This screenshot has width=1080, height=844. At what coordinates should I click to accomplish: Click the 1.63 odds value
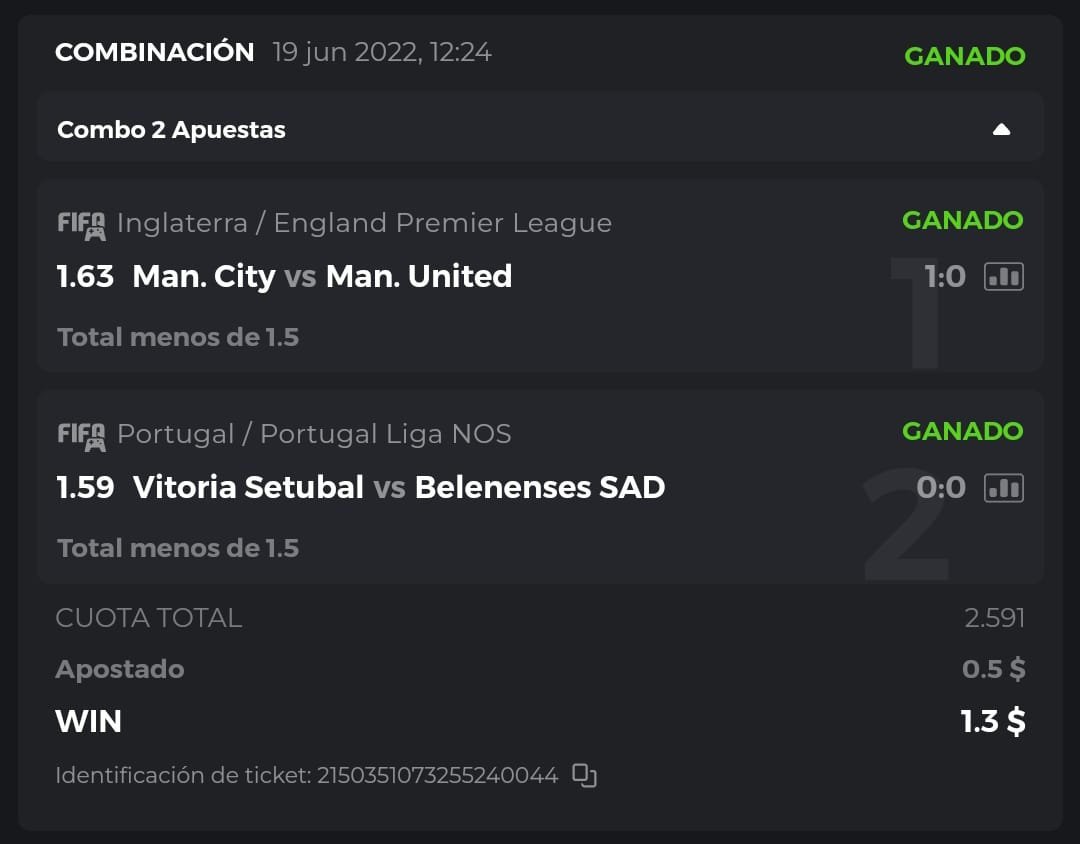[85, 276]
